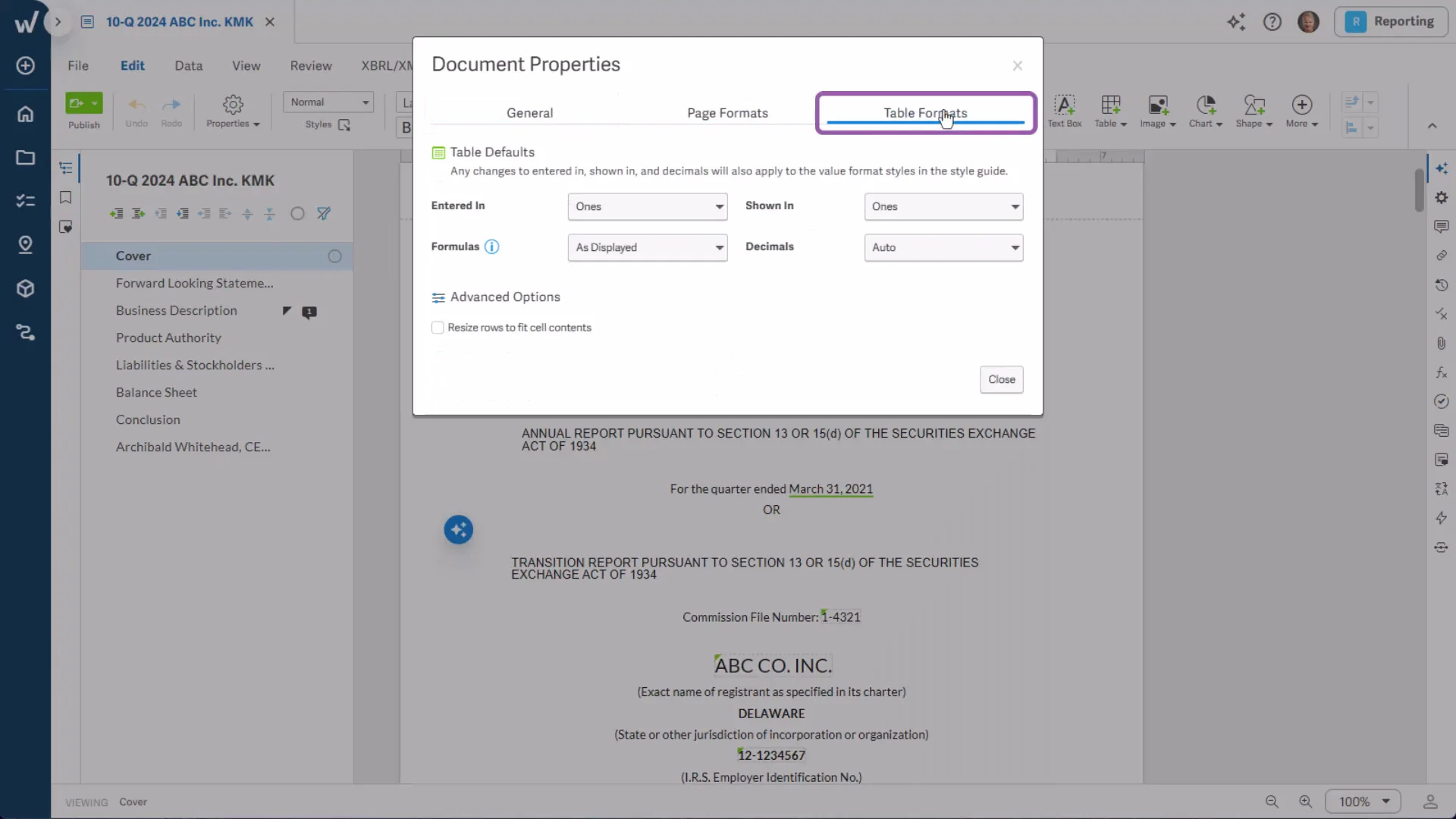
Task: Expand the Decimals dropdown set to Auto
Action: [943, 247]
